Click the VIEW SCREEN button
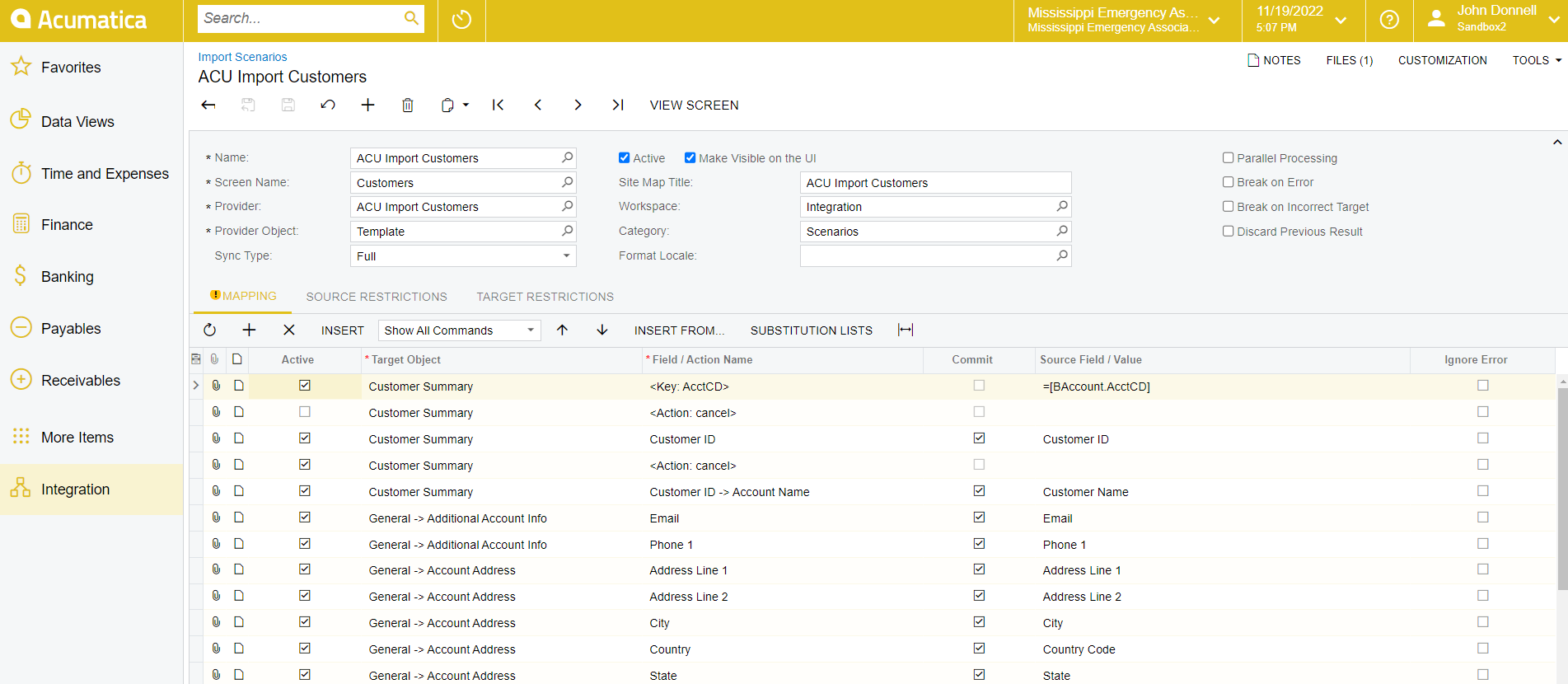This screenshot has height=684, width=1568. [694, 105]
